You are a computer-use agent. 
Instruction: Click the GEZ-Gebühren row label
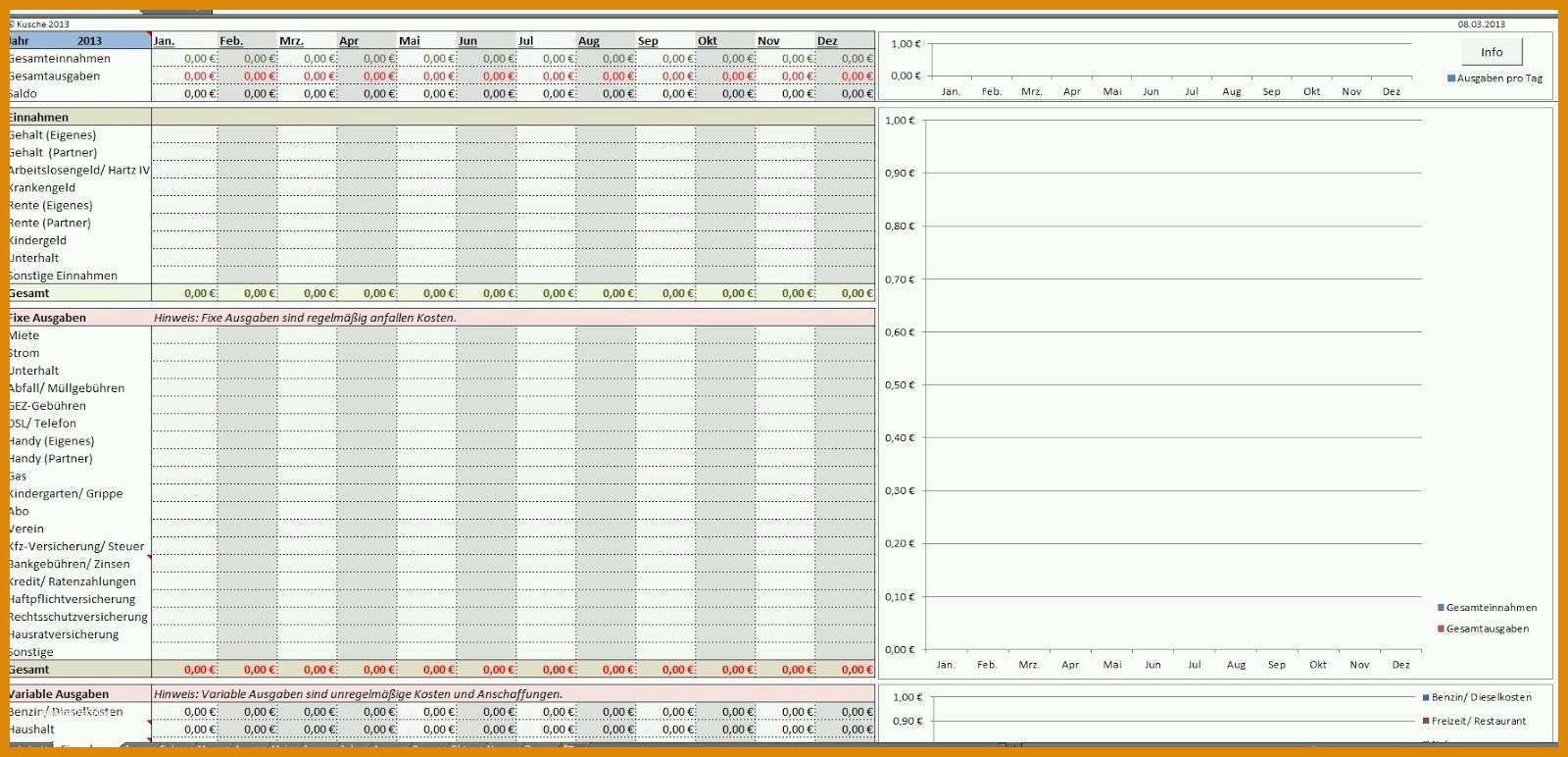[x=47, y=406]
